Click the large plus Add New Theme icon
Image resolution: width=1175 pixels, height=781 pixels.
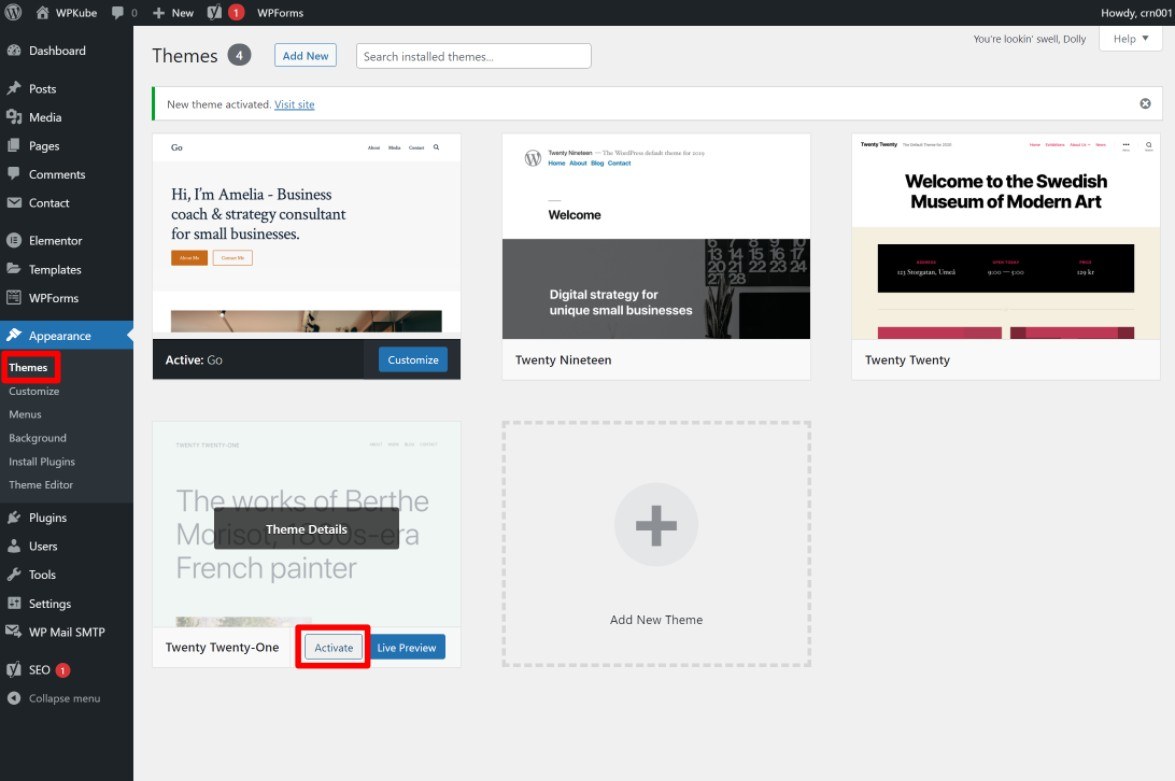click(656, 525)
